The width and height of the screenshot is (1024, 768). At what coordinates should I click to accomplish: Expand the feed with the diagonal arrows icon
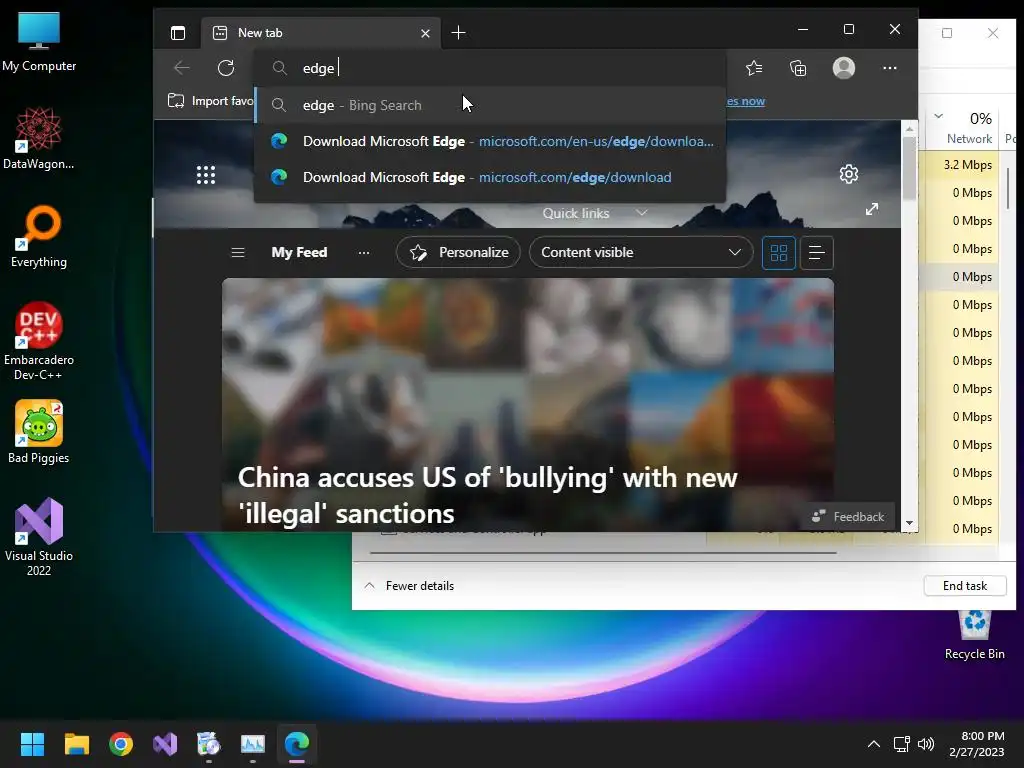coord(872,209)
